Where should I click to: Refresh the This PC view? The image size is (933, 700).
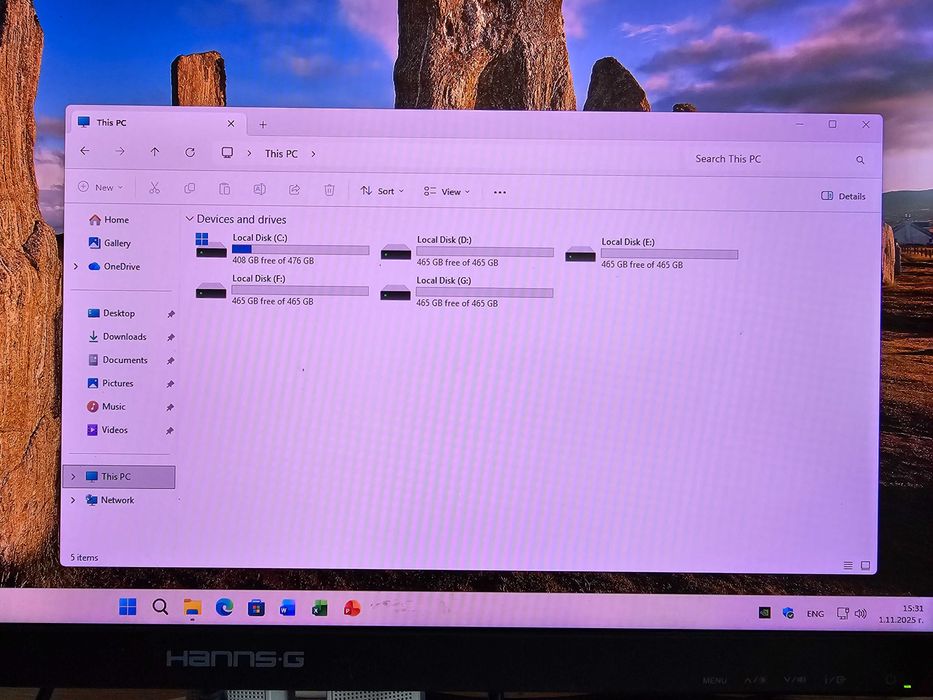[x=190, y=152]
